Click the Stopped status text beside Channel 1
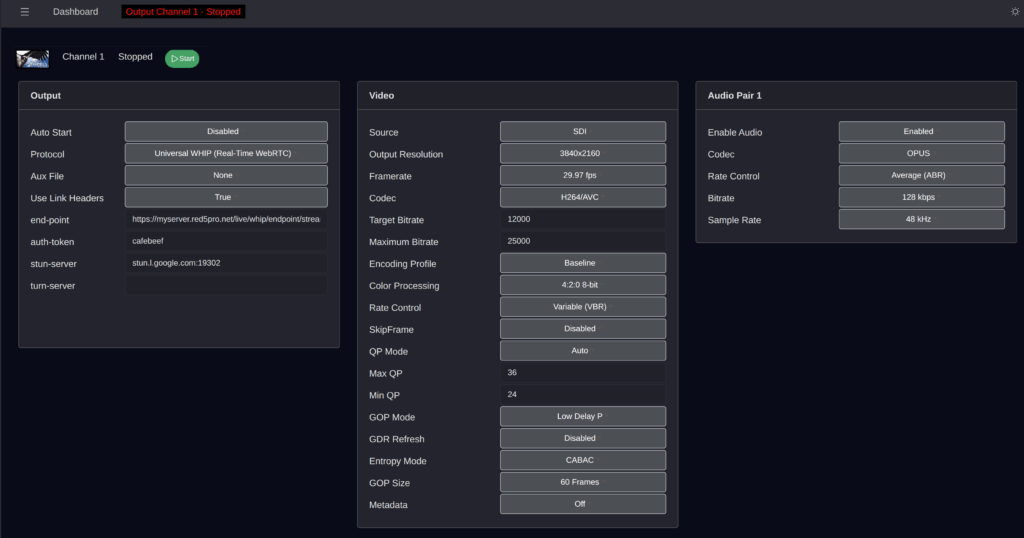Image resolution: width=1024 pixels, height=538 pixels. (x=135, y=57)
